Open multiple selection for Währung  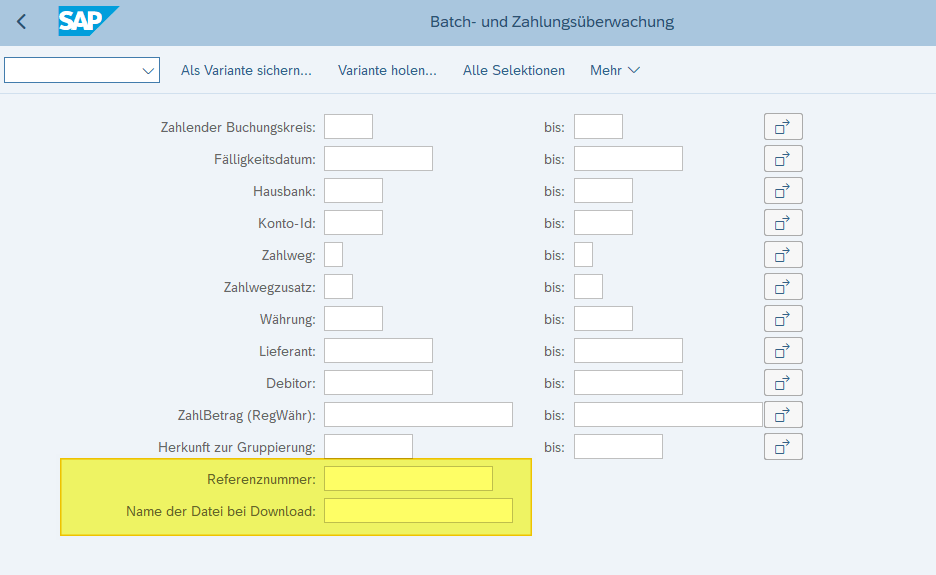pos(783,319)
